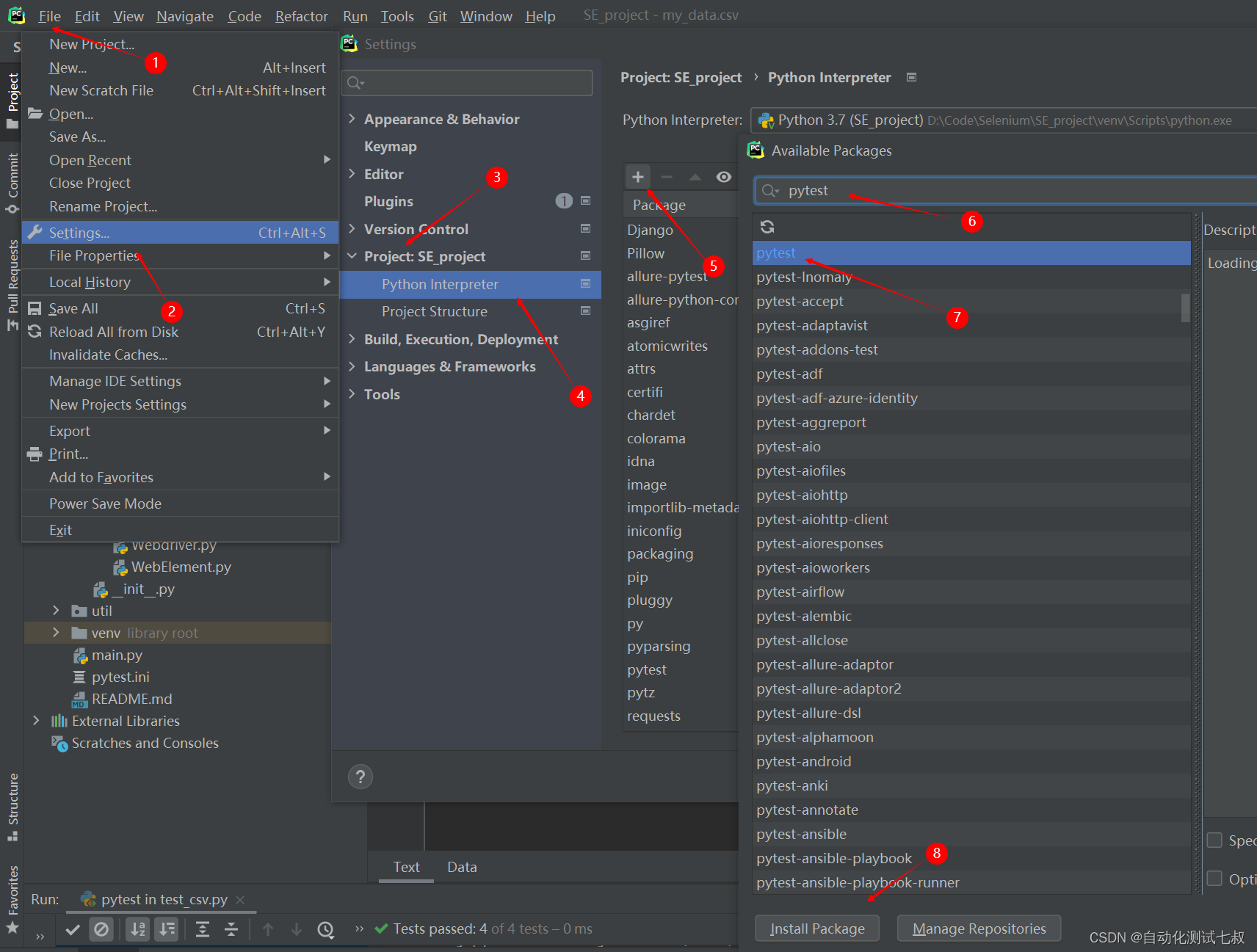Viewport: 1257px width, 952px height.
Task: Click previous failed test up arrow
Action: [x=268, y=930]
